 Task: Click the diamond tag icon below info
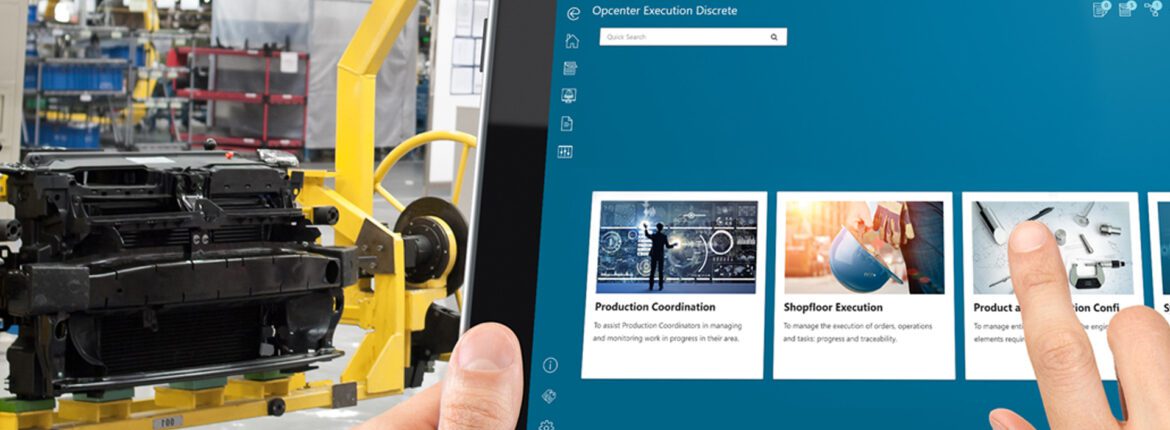click(x=548, y=396)
